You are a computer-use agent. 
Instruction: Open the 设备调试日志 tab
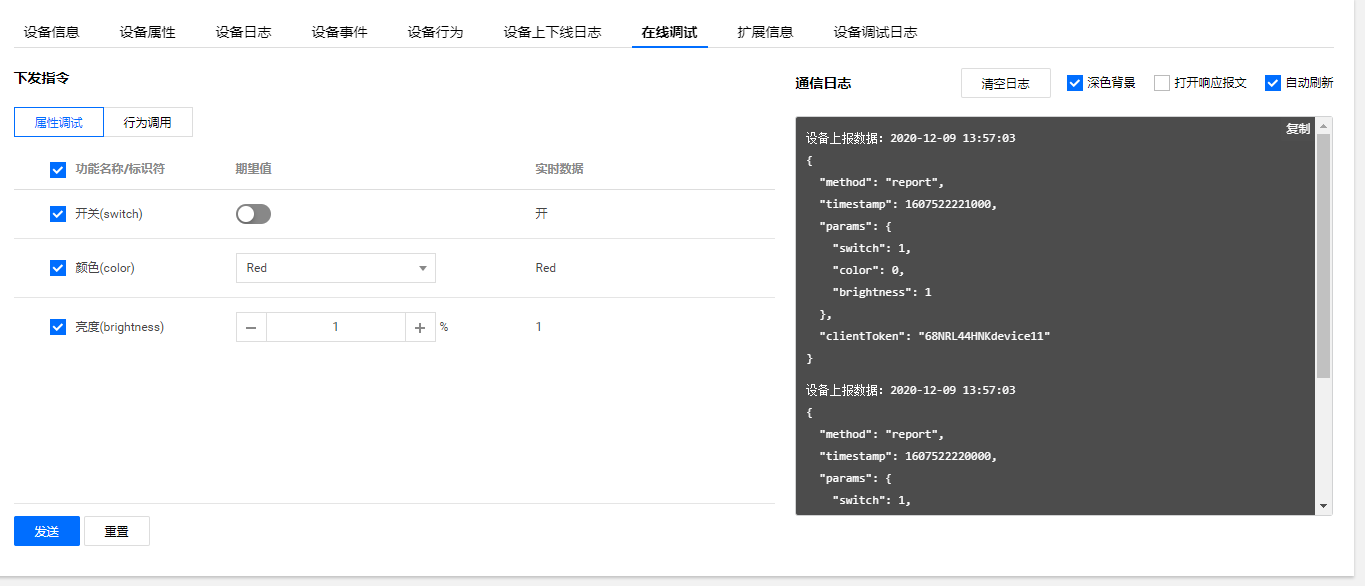(875, 32)
